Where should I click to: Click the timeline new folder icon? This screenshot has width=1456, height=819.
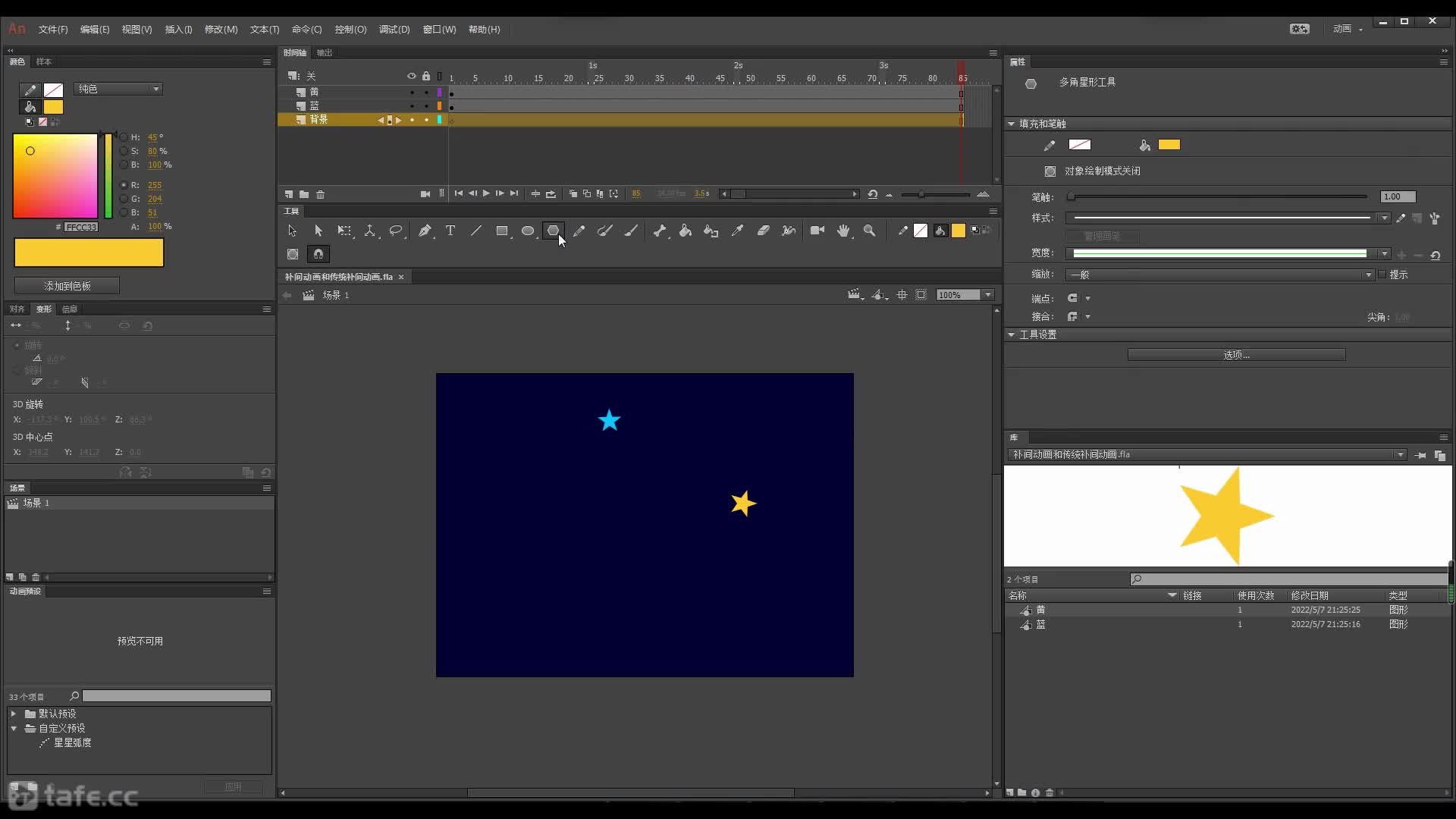tap(304, 194)
